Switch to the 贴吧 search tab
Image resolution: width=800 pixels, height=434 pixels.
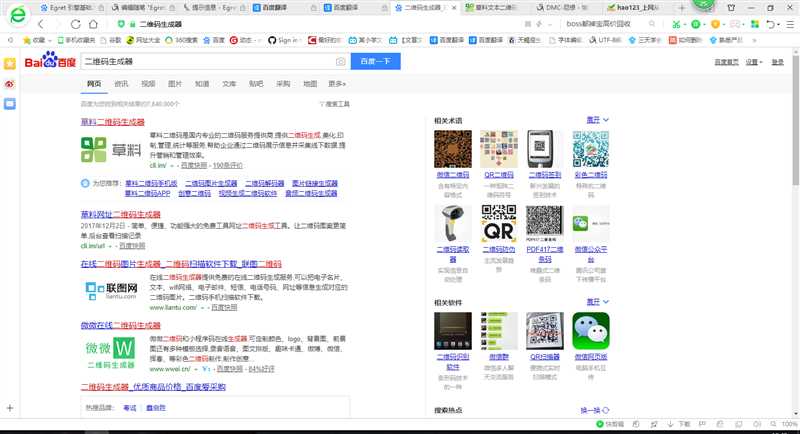(x=256, y=84)
